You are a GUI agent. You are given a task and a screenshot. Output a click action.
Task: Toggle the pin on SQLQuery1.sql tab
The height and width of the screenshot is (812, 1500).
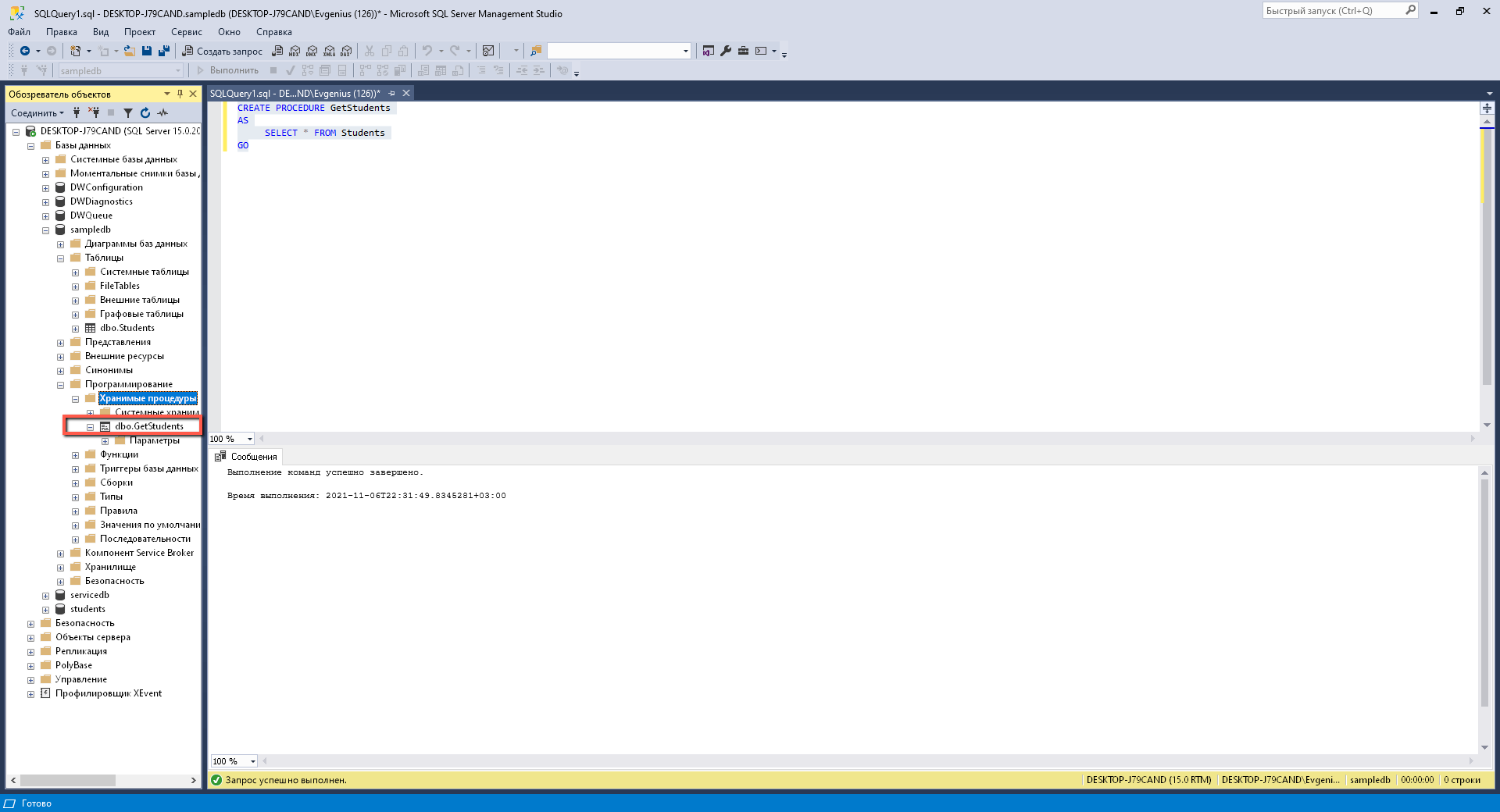(392, 94)
